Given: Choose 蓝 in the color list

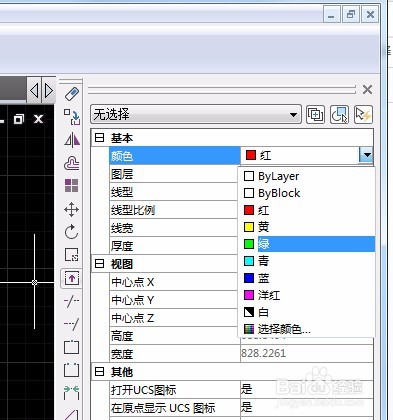Looking at the screenshot, I should click(306, 278).
